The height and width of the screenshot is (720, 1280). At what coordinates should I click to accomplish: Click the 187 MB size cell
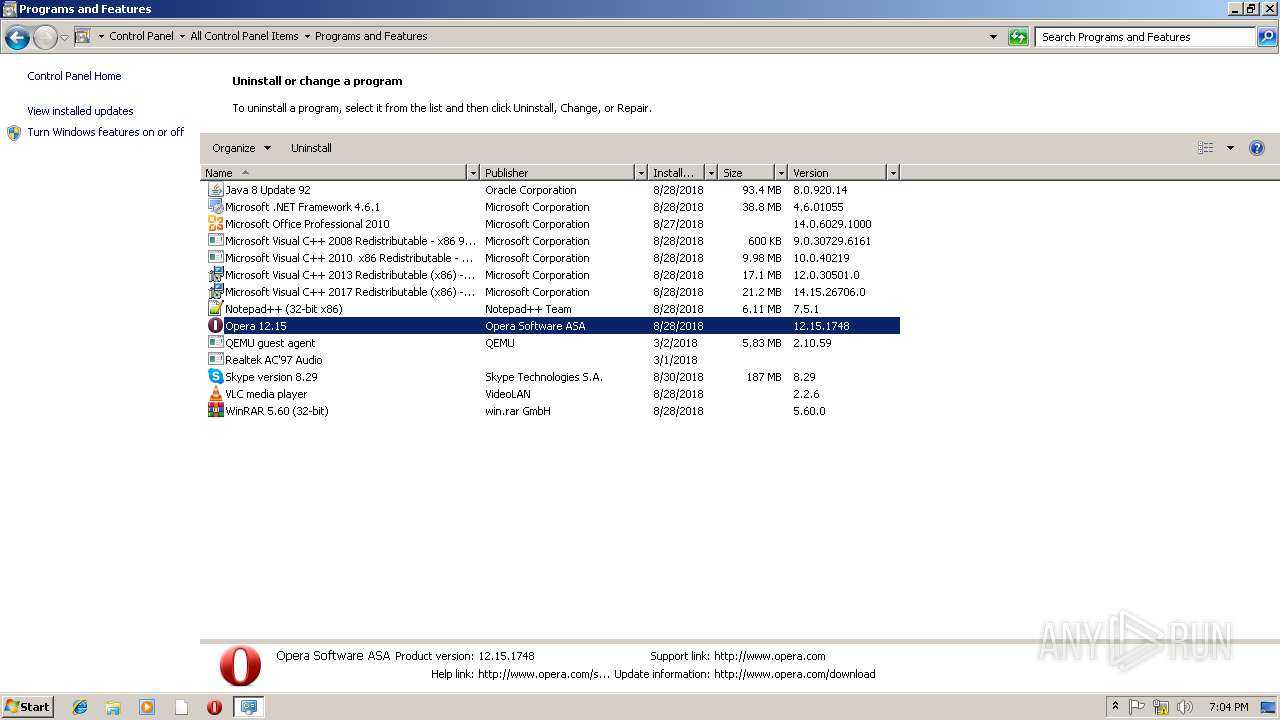point(764,377)
